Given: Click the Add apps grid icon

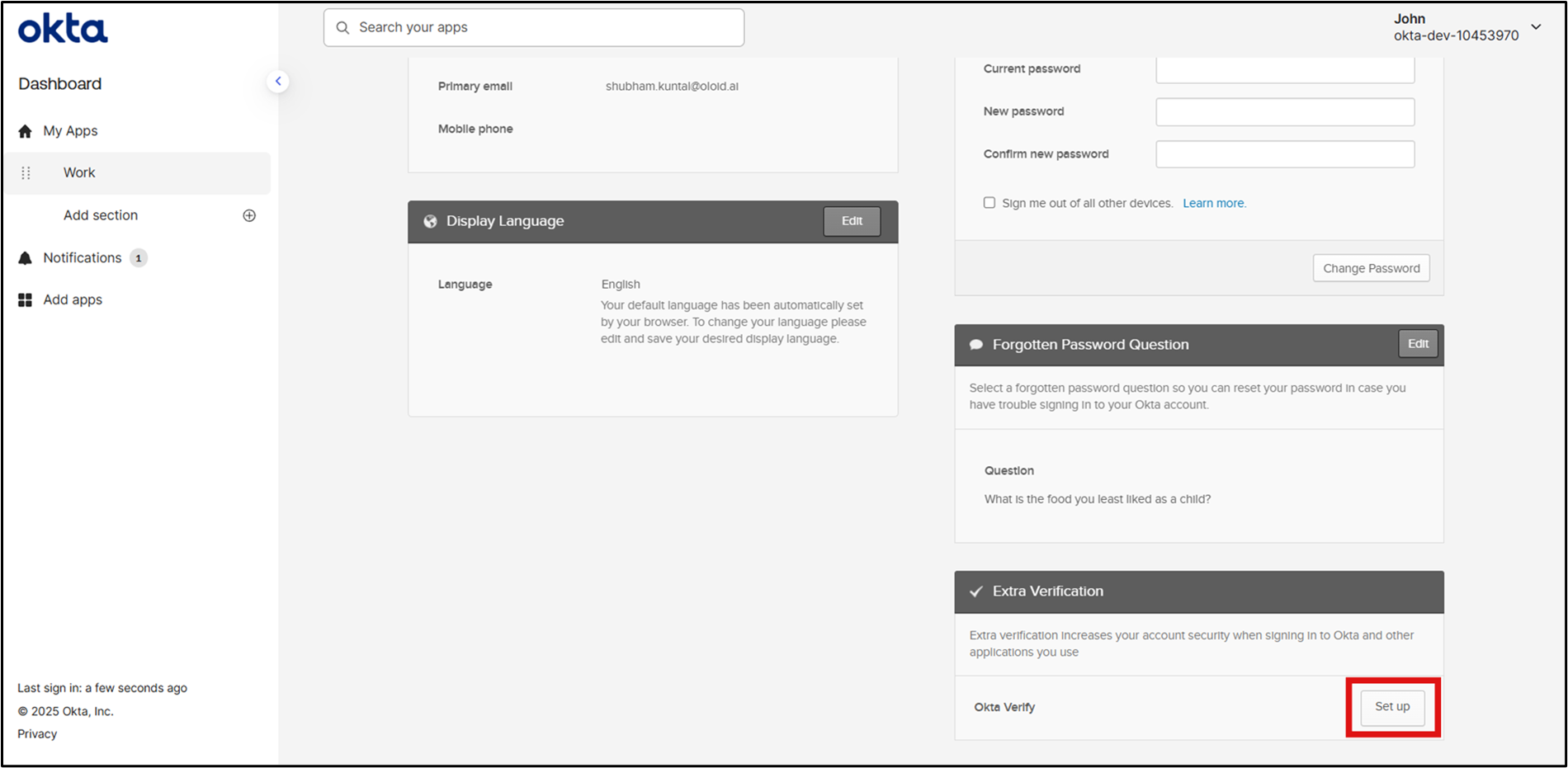Looking at the screenshot, I should (x=25, y=300).
